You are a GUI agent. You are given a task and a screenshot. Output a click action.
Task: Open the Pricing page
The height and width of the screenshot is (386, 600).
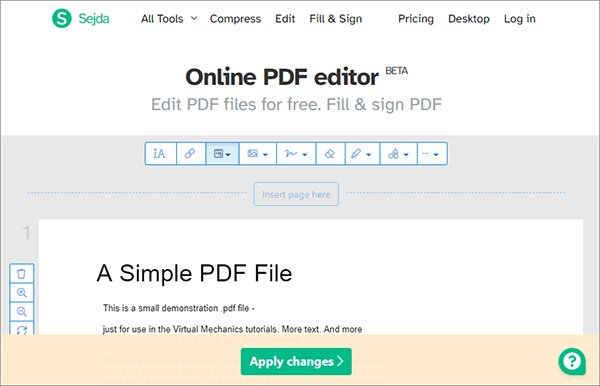pos(416,19)
